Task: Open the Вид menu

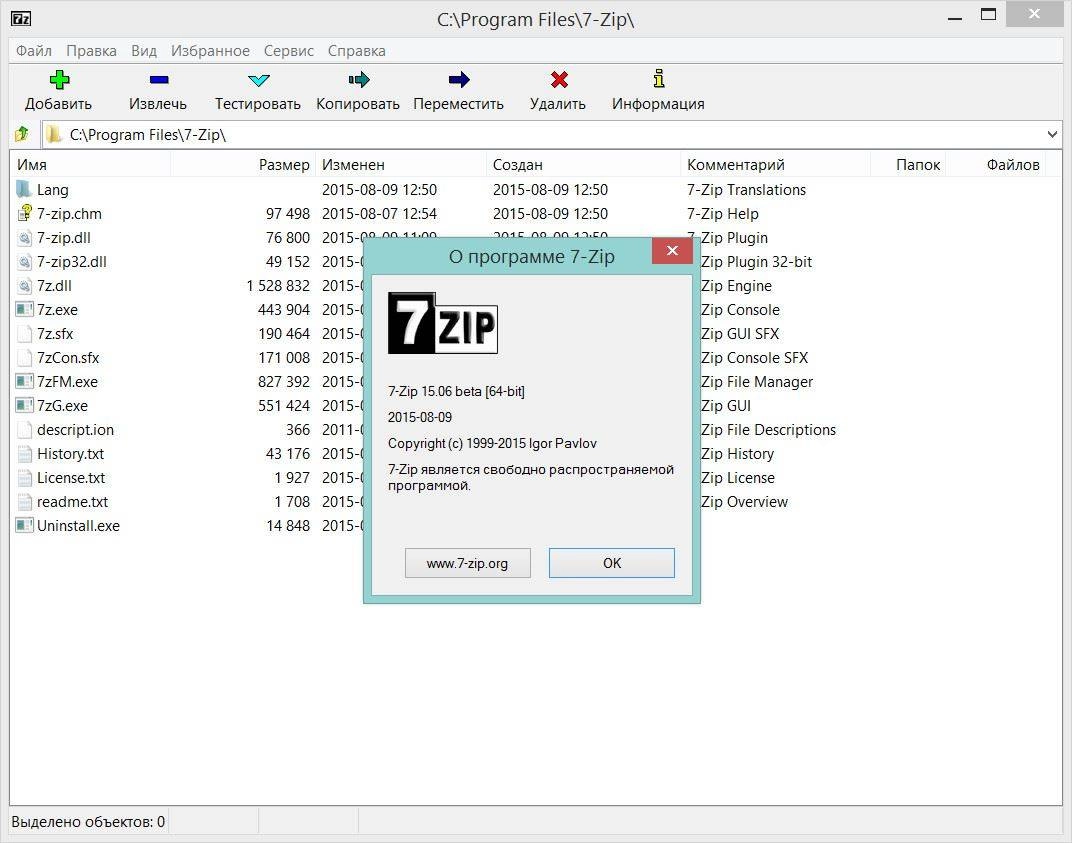Action: click(x=144, y=51)
